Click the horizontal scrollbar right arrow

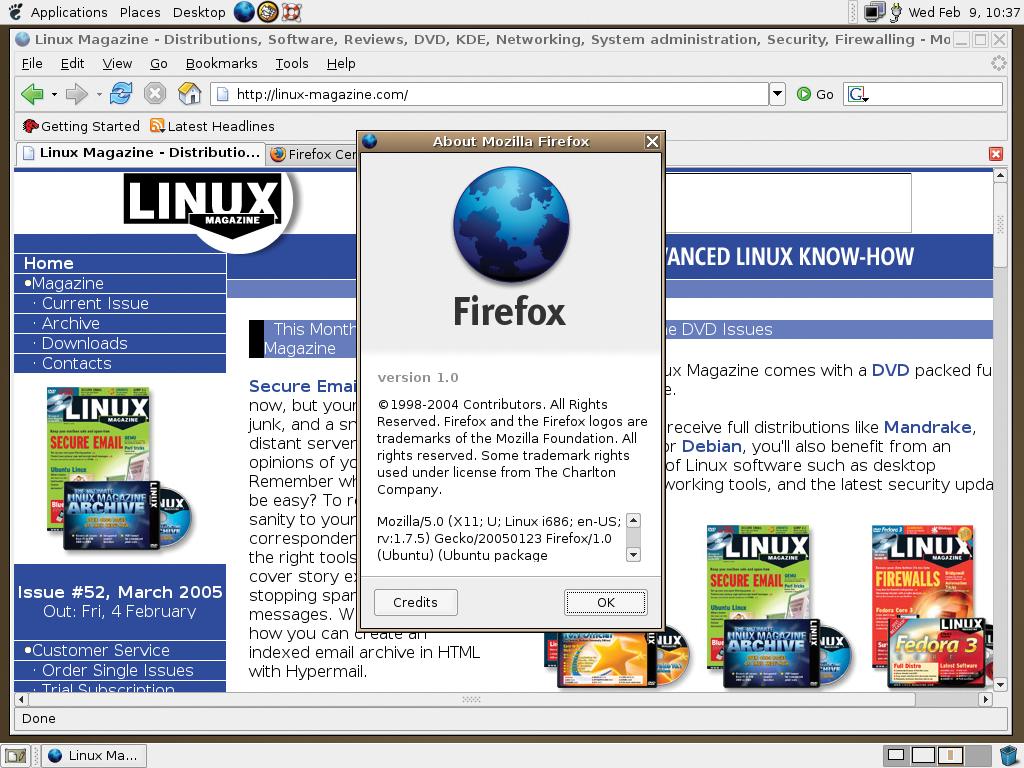(x=985, y=699)
